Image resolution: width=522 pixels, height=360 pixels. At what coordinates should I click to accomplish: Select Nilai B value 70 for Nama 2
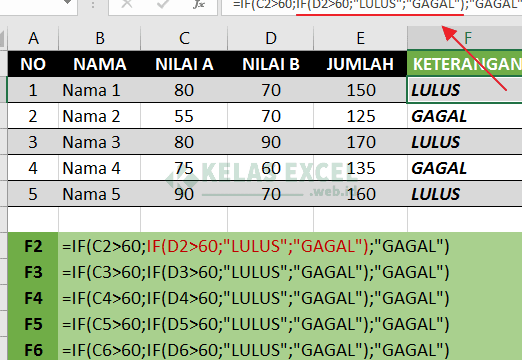pos(271,116)
